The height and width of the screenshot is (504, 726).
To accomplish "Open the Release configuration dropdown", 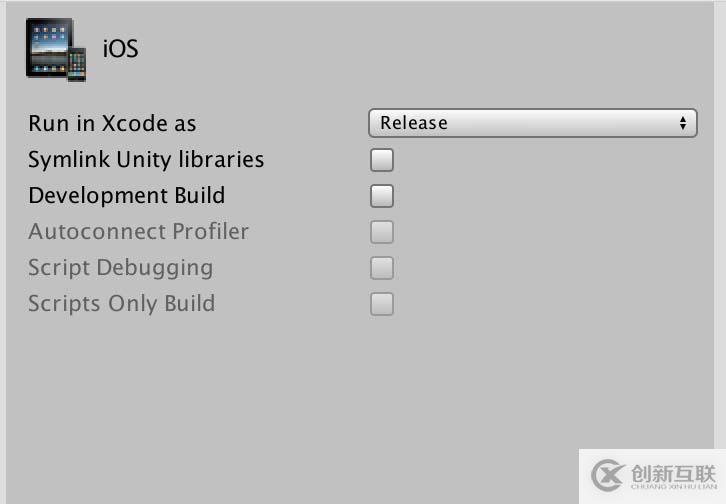I will point(530,123).
